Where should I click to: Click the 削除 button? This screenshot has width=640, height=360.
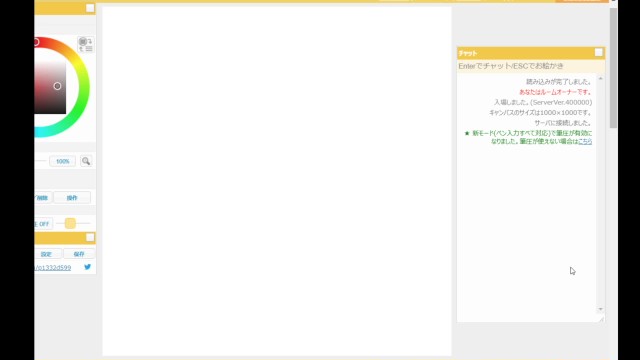point(43,198)
